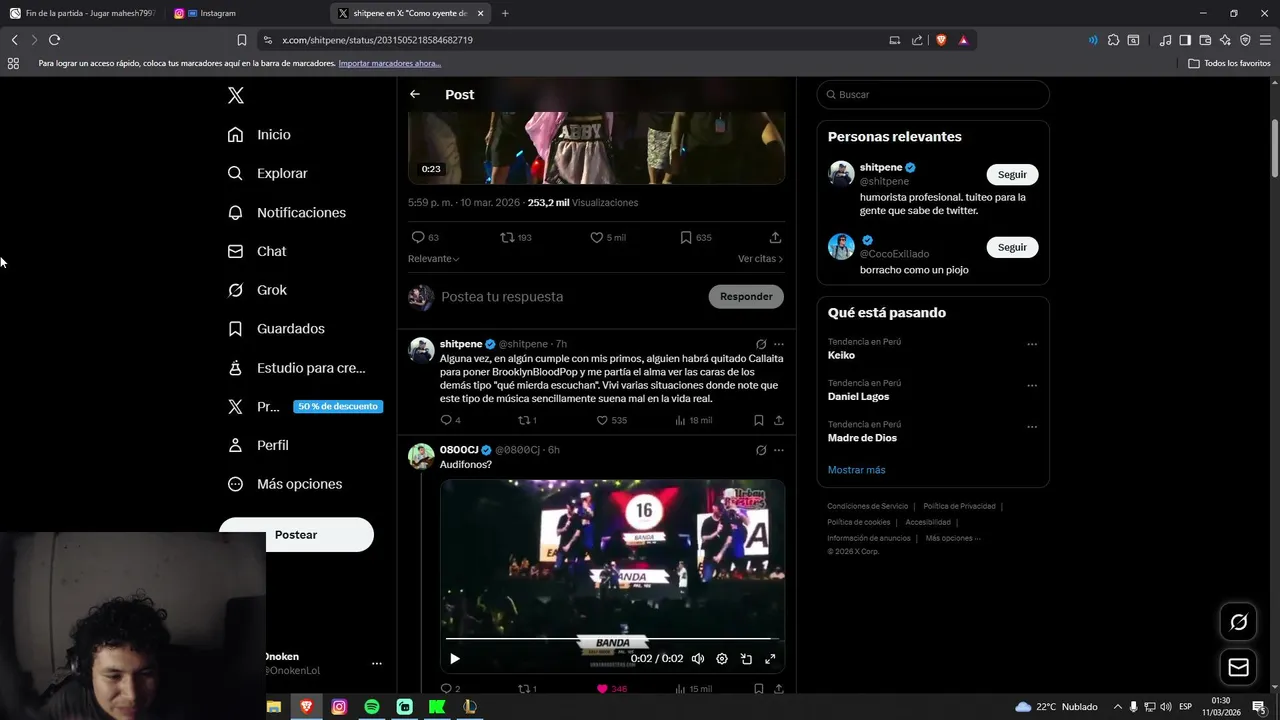The image size is (1280, 720).
Task: Open Chat from the sidebar
Action: tap(257, 251)
